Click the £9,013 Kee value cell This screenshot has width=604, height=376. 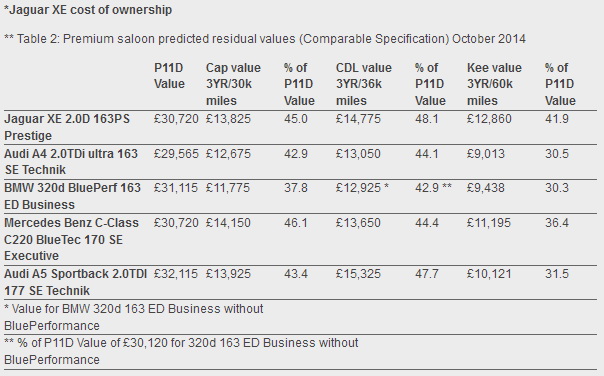tap(485, 154)
